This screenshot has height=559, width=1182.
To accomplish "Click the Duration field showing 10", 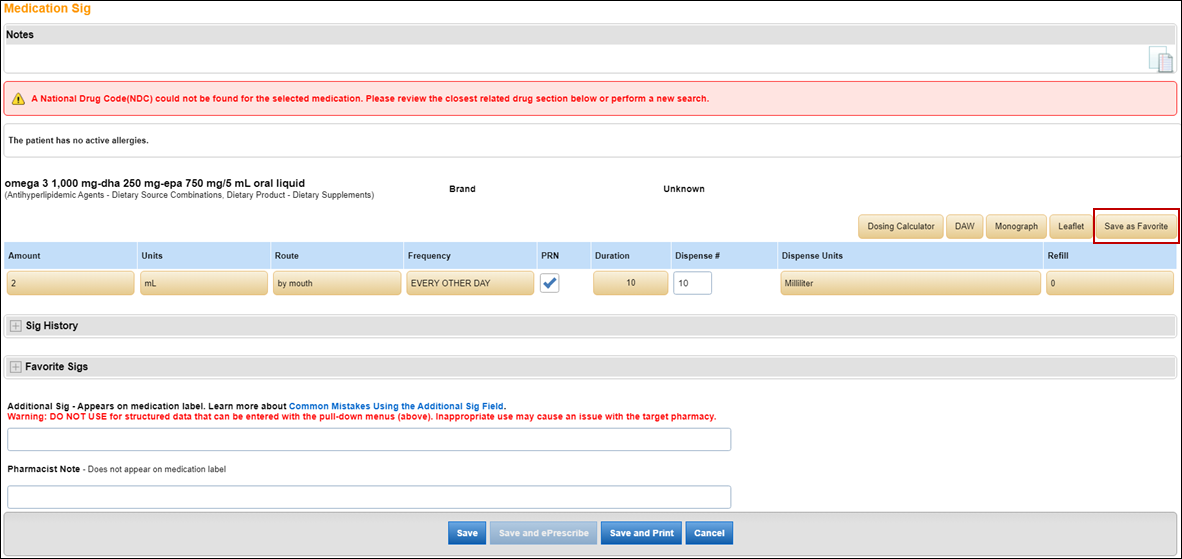I will pos(630,283).
